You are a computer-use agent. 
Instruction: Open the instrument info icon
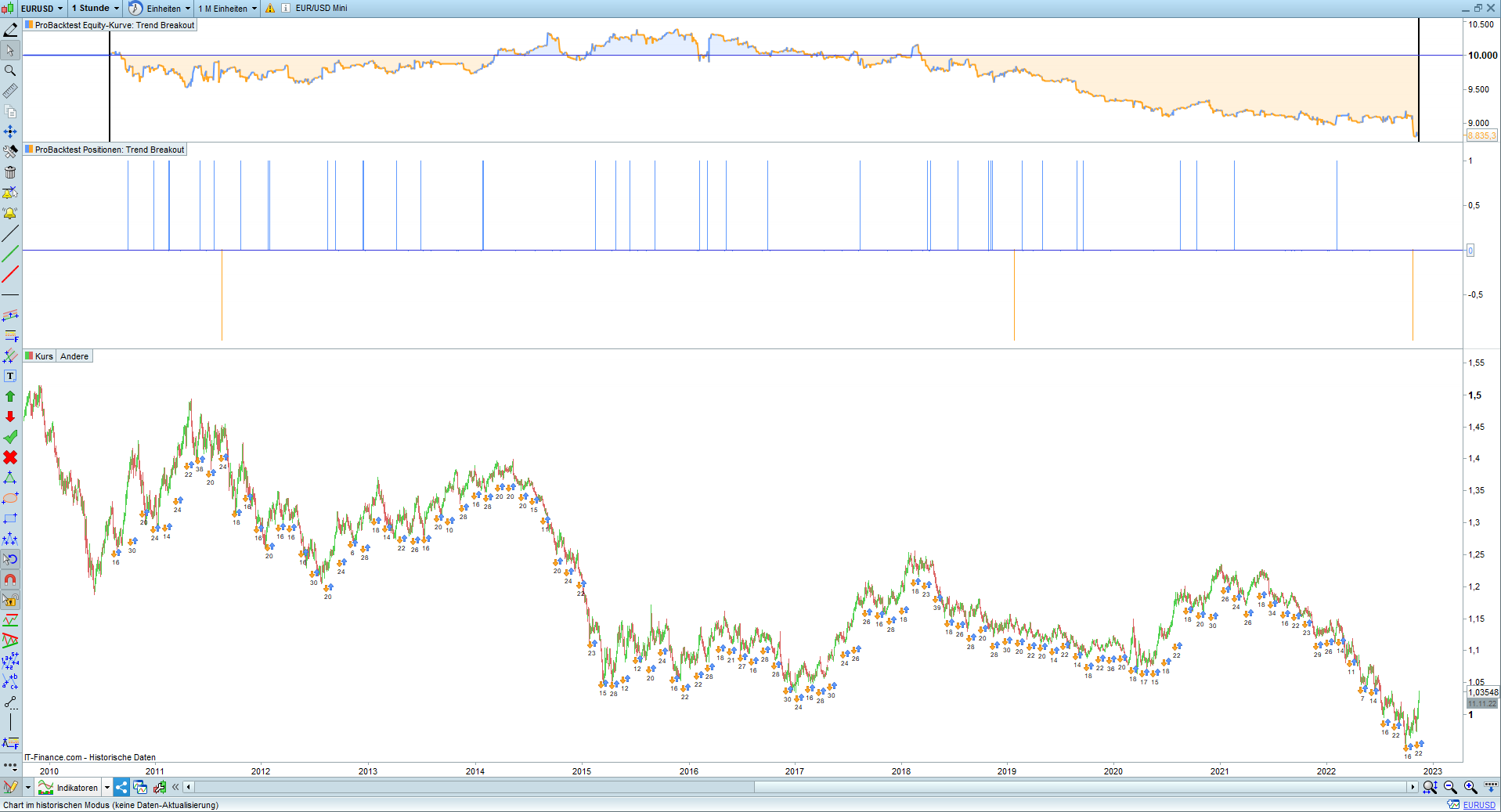click(286, 8)
